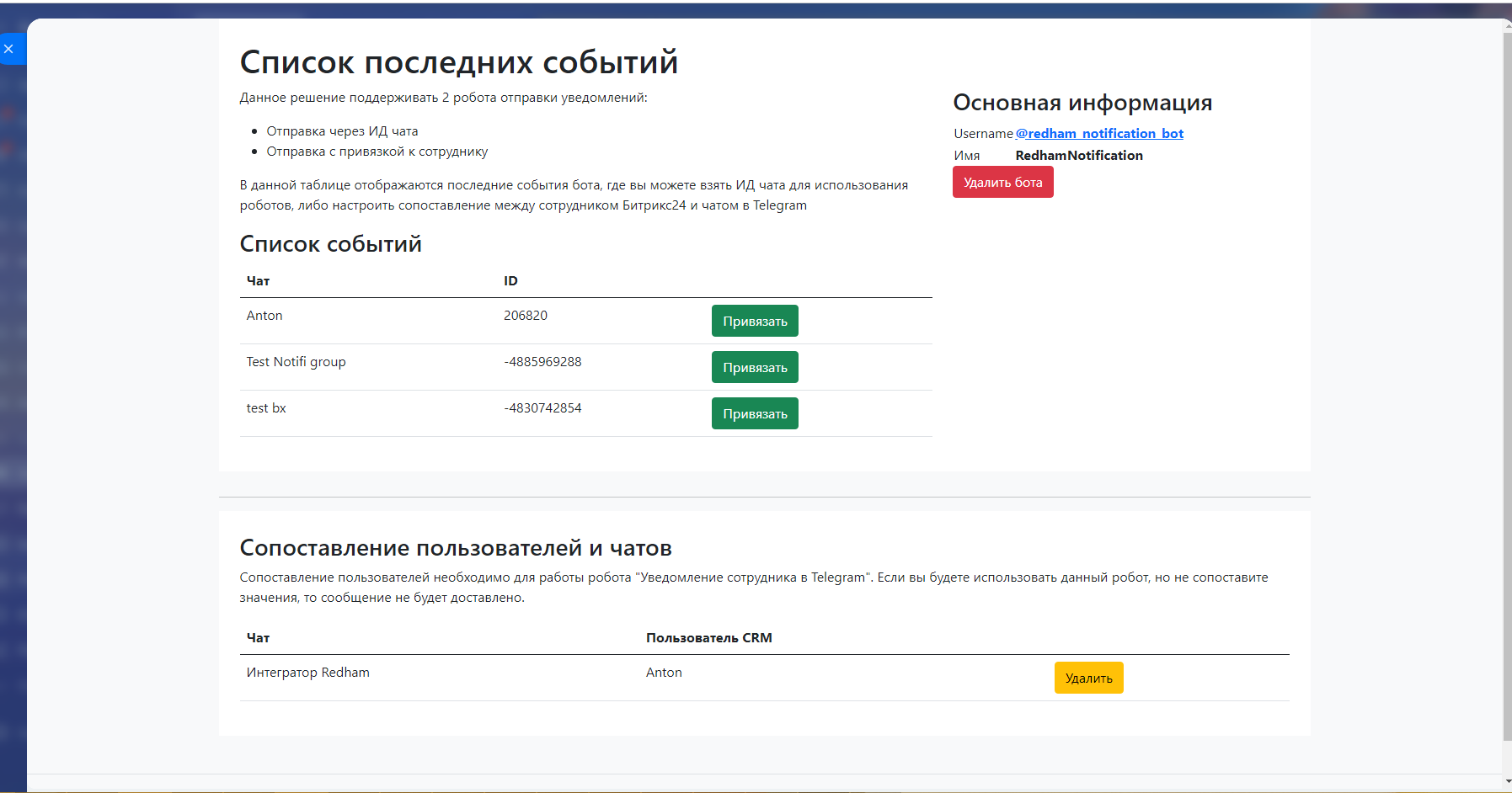Click the Интегратор Redham chat cell
This screenshot has width=1512, height=793.
point(307,673)
